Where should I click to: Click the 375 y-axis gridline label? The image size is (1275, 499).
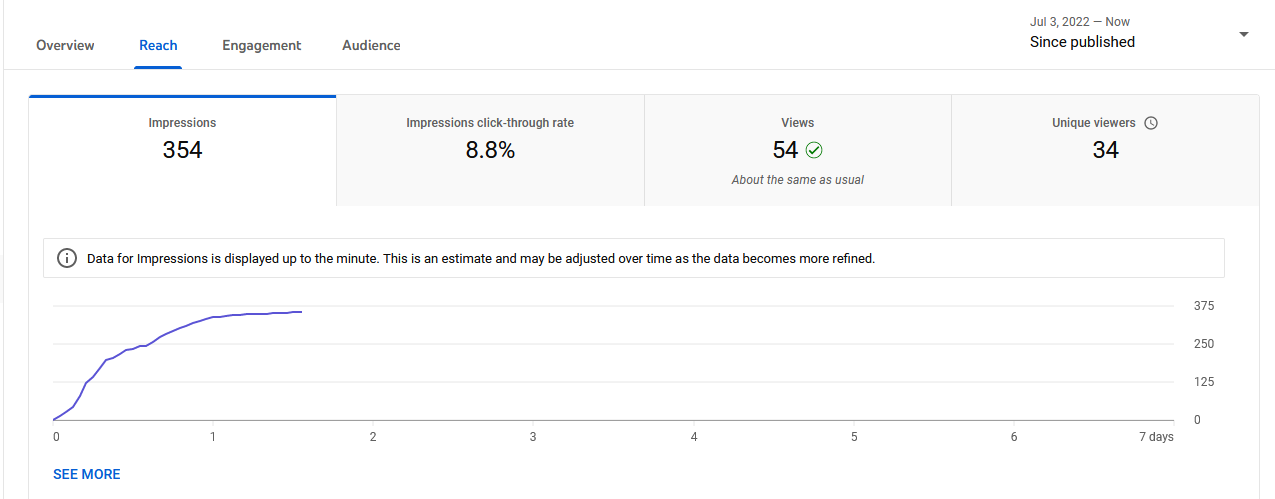point(1204,306)
